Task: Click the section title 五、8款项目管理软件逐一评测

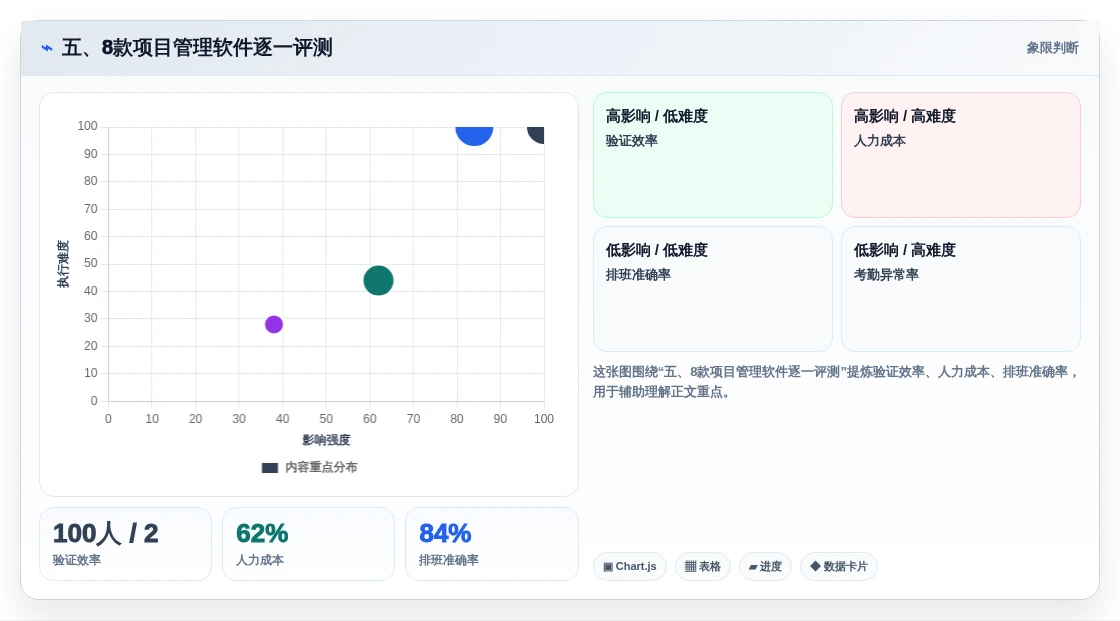Action: coord(197,48)
